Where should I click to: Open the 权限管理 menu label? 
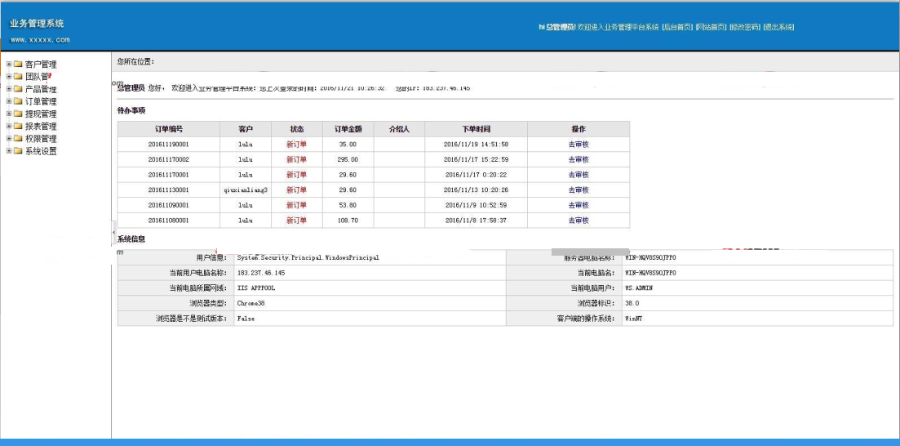point(41,139)
